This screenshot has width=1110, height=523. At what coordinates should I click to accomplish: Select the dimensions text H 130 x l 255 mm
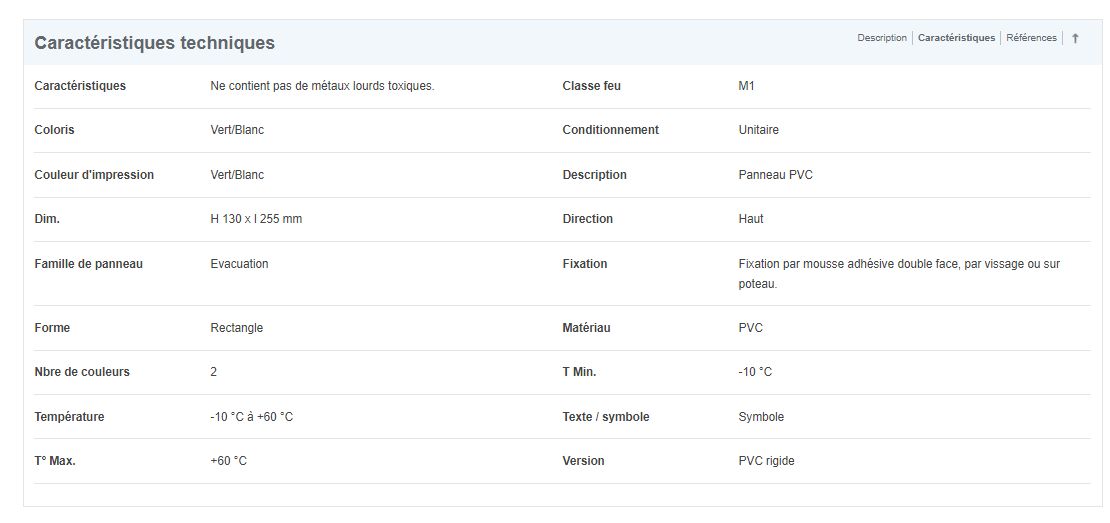256,219
